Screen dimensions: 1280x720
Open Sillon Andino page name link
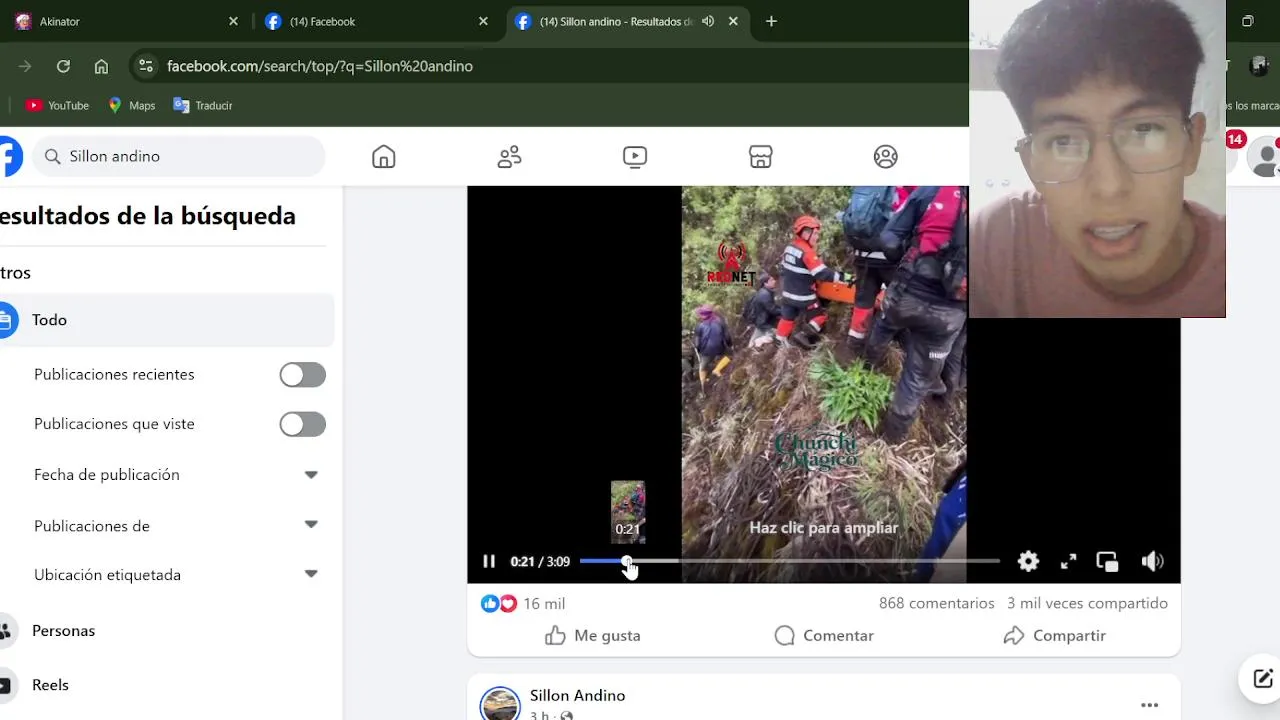pyautogui.click(x=577, y=696)
